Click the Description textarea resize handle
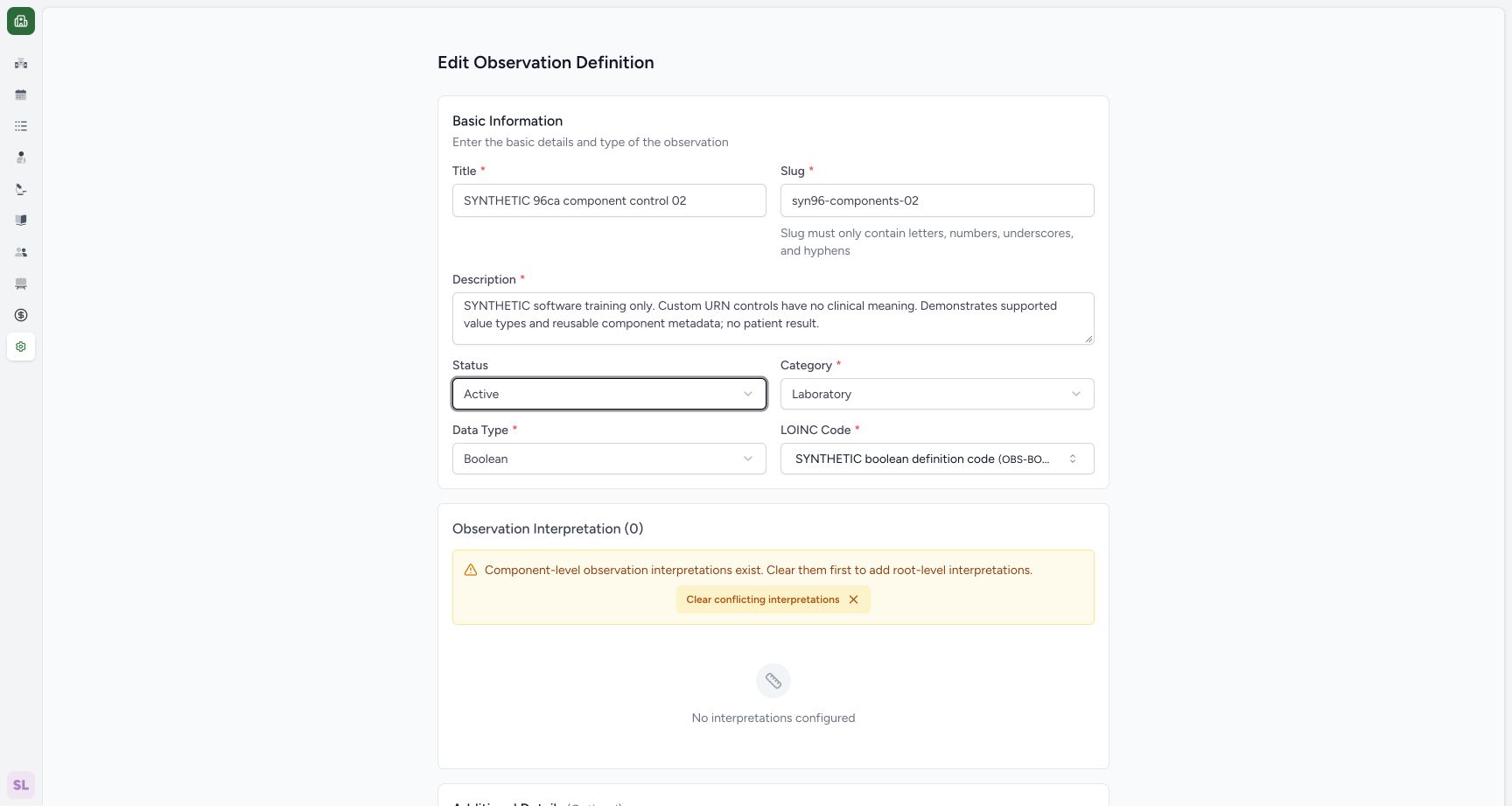The image size is (1512, 806). [1088, 339]
